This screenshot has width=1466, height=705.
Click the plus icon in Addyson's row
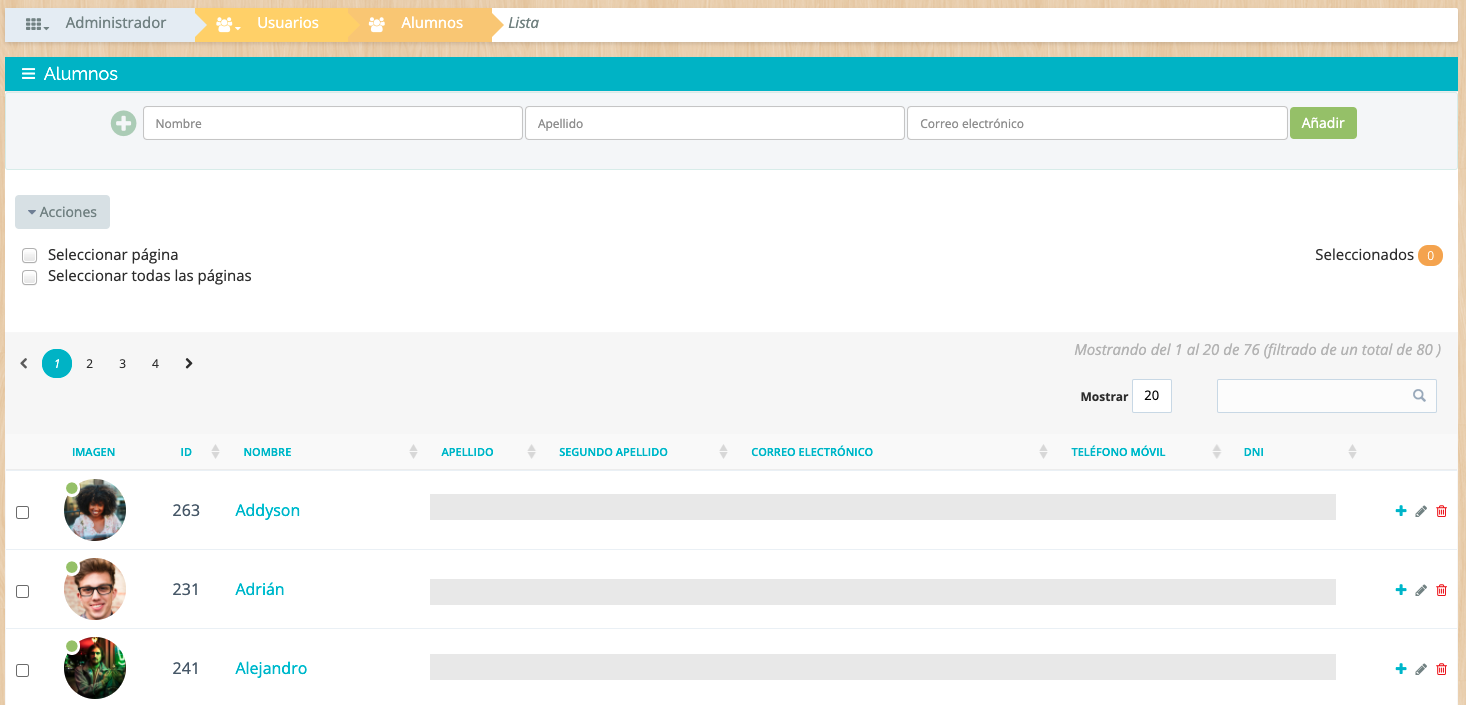point(1401,511)
